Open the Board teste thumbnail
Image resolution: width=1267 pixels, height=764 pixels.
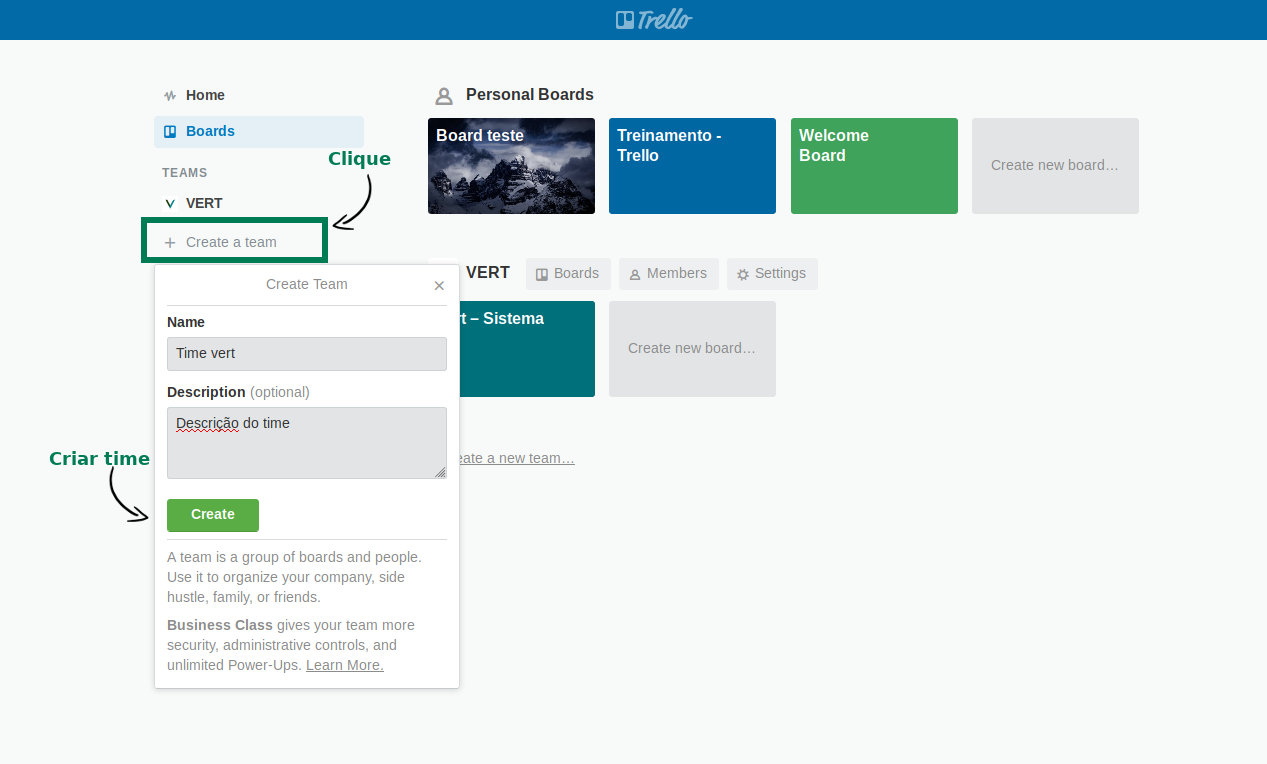pyautogui.click(x=511, y=166)
